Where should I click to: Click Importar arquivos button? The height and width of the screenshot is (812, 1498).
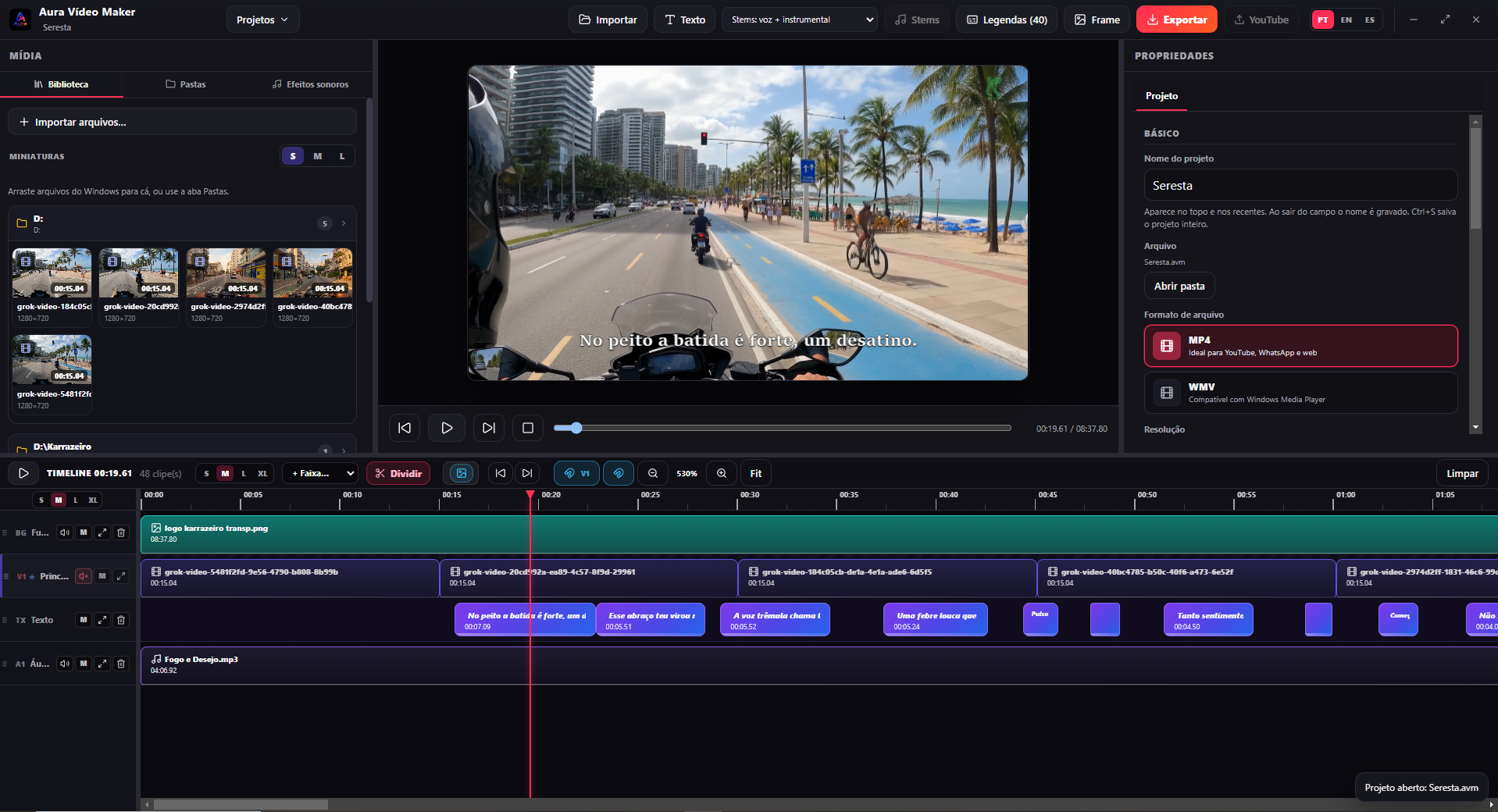coord(182,122)
